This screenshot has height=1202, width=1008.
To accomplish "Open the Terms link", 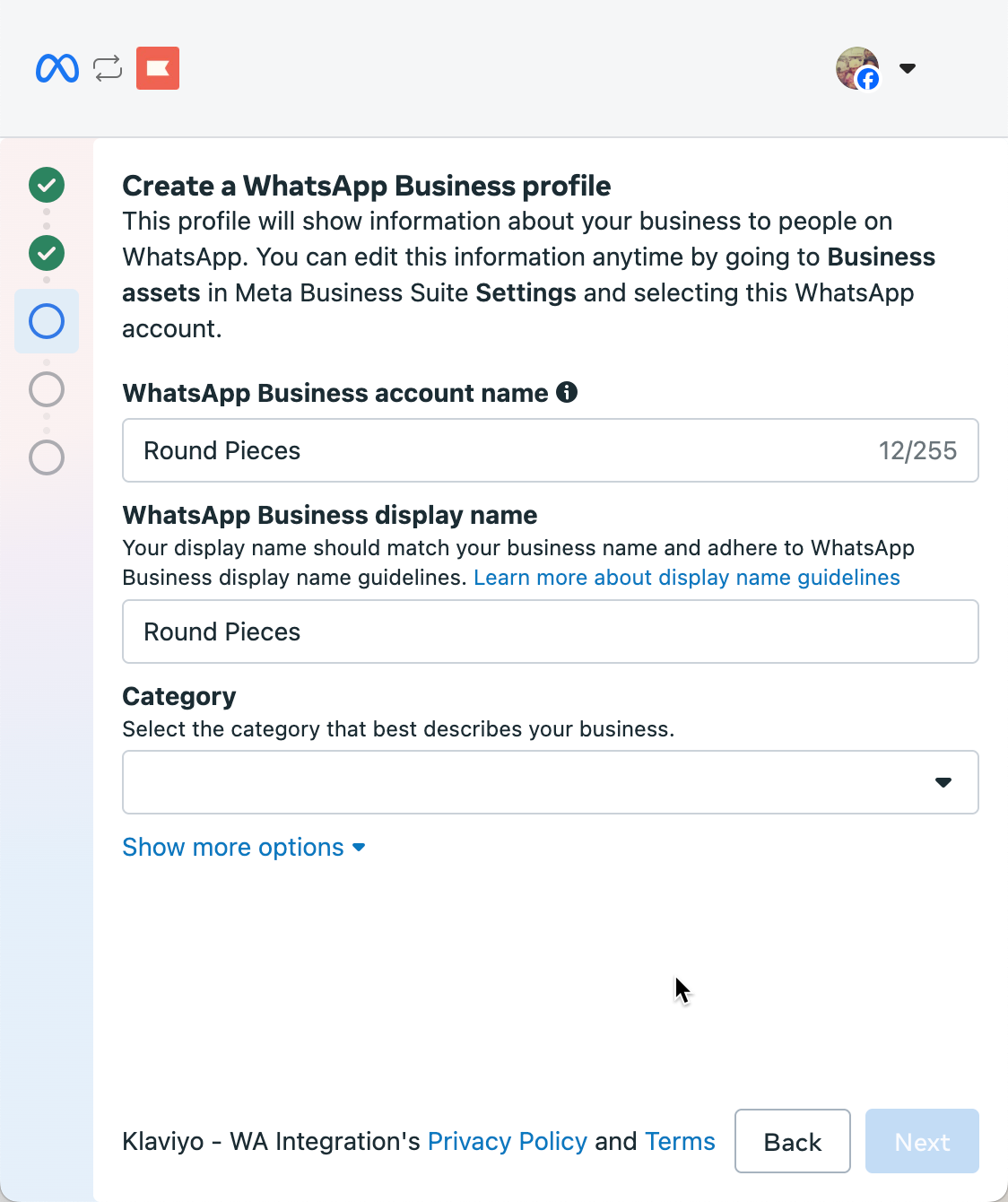I will [680, 1141].
